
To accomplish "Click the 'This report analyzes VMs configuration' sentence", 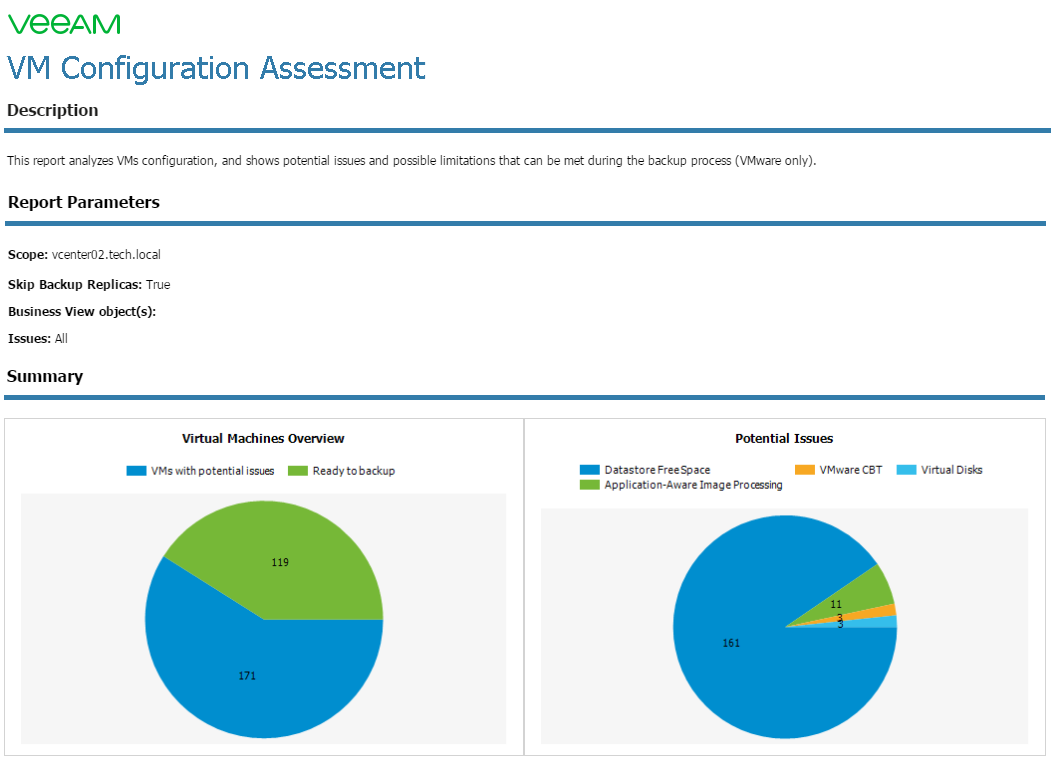I will pyautogui.click(x=411, y=161).
